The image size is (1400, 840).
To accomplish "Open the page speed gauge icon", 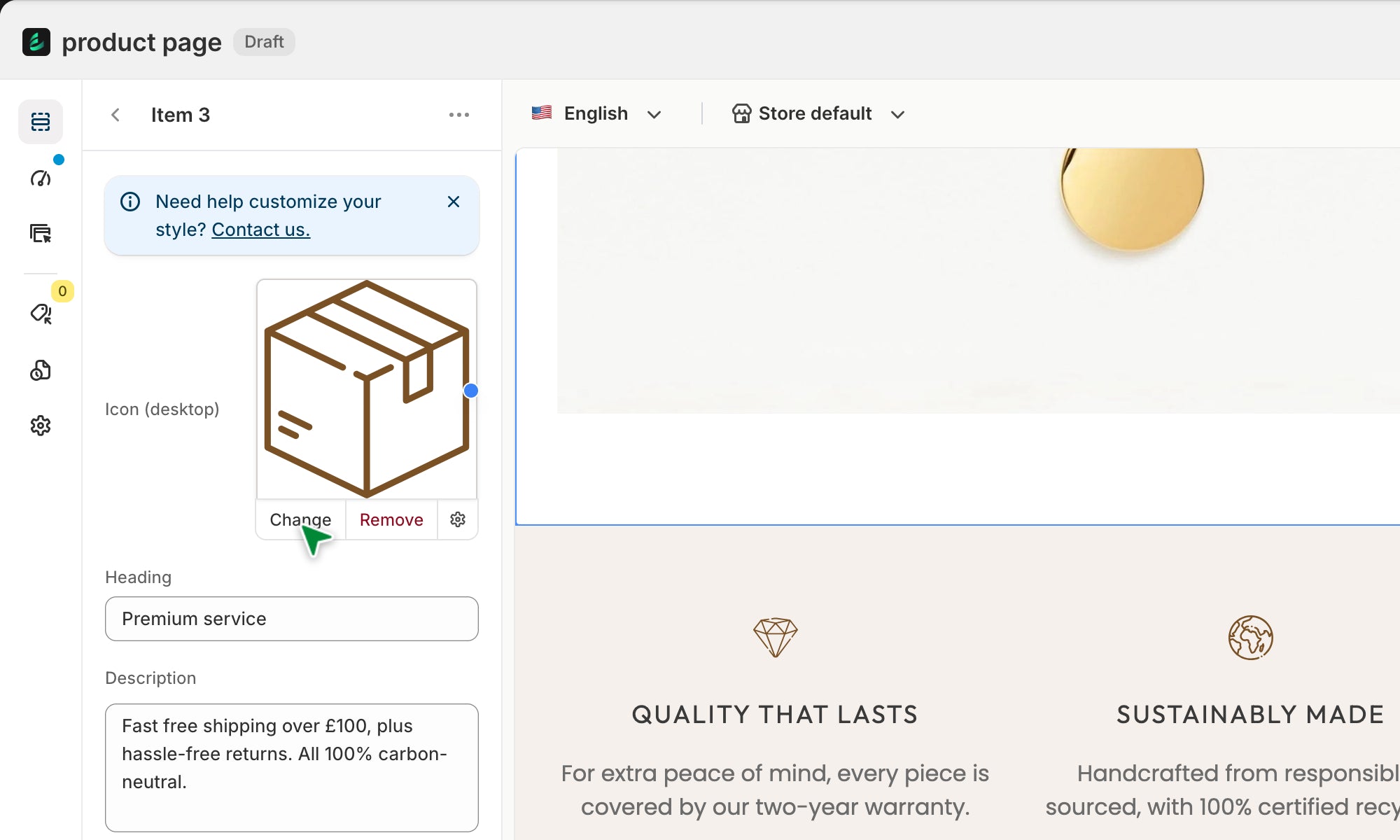I will tap(41, 178).
